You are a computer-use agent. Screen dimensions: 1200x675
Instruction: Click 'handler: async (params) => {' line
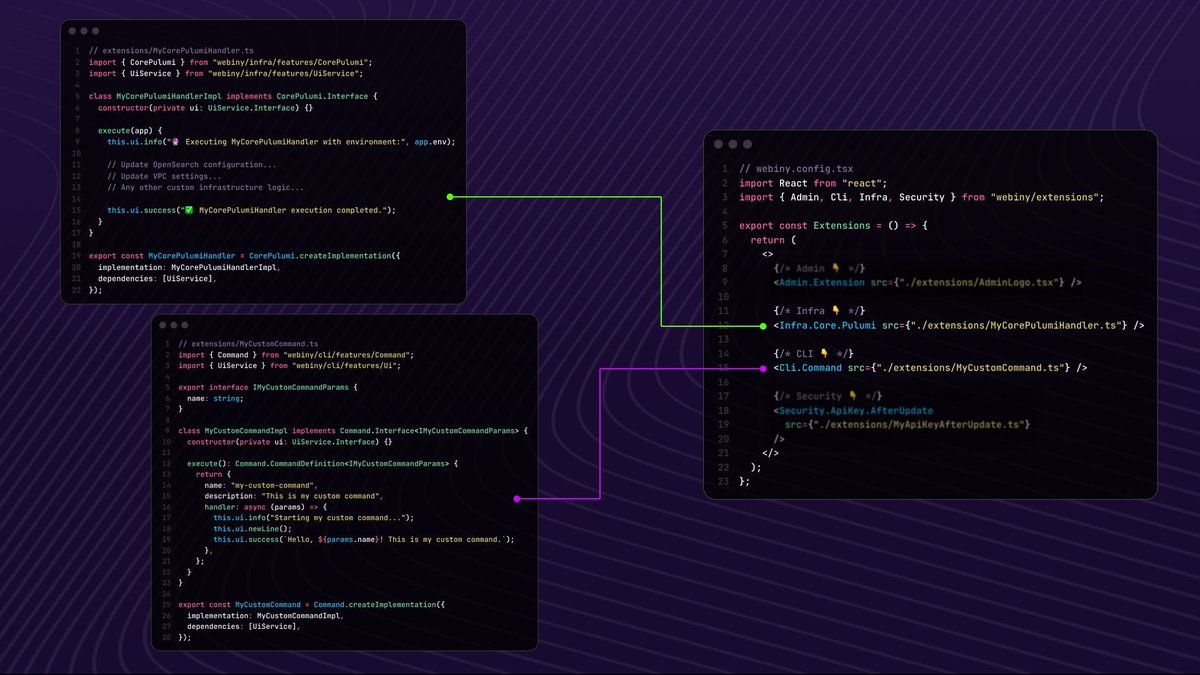tap(265, 507)
